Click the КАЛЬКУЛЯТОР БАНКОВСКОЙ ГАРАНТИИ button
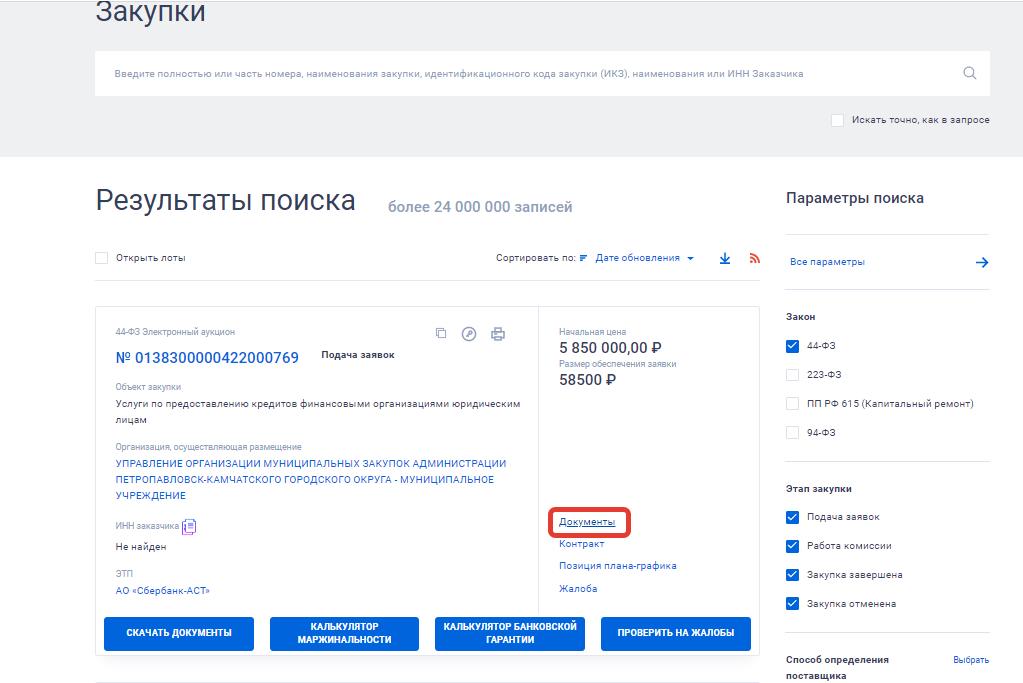 tap(510, 633)
